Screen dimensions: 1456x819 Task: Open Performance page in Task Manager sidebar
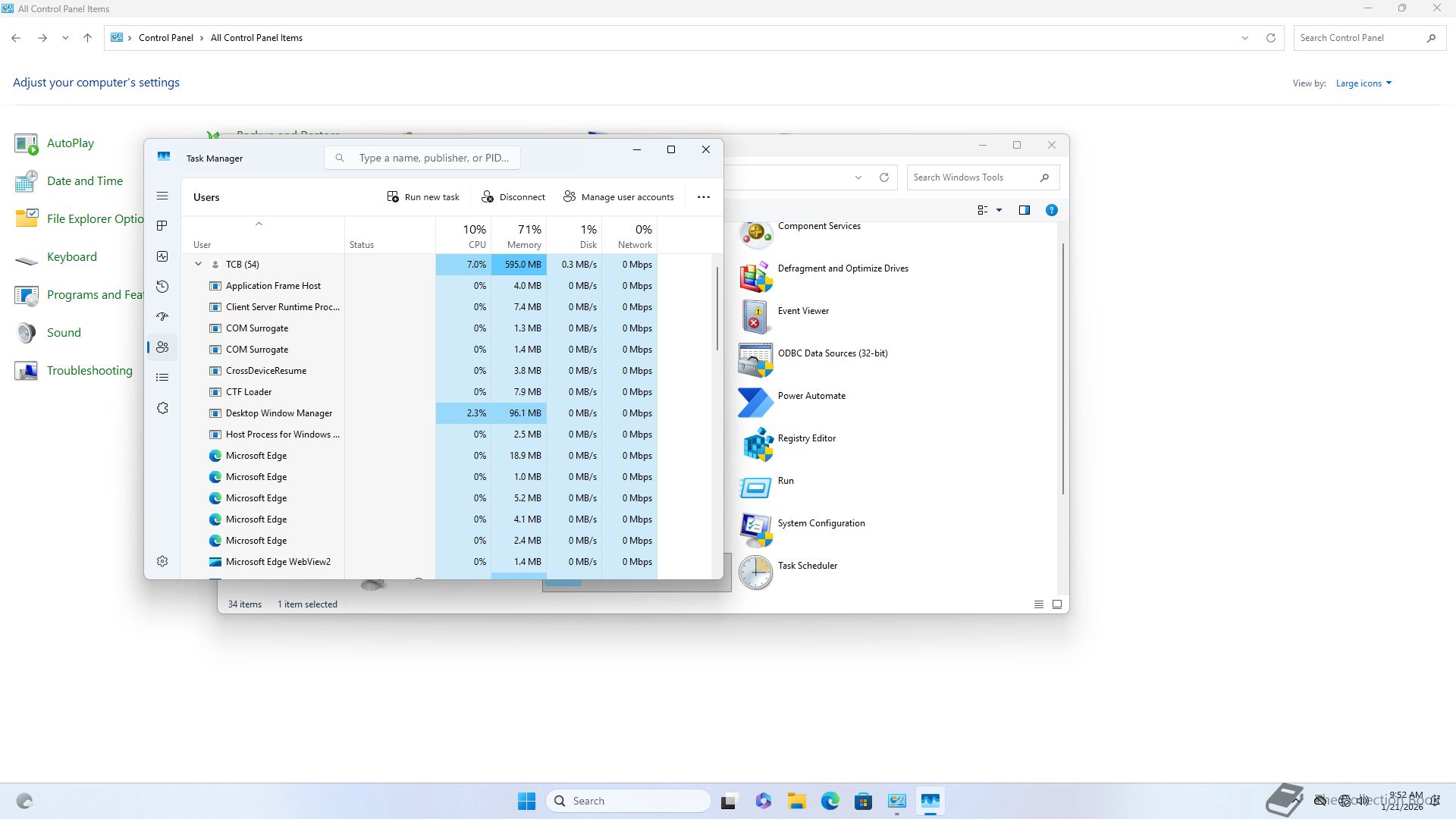coord(162,256)
